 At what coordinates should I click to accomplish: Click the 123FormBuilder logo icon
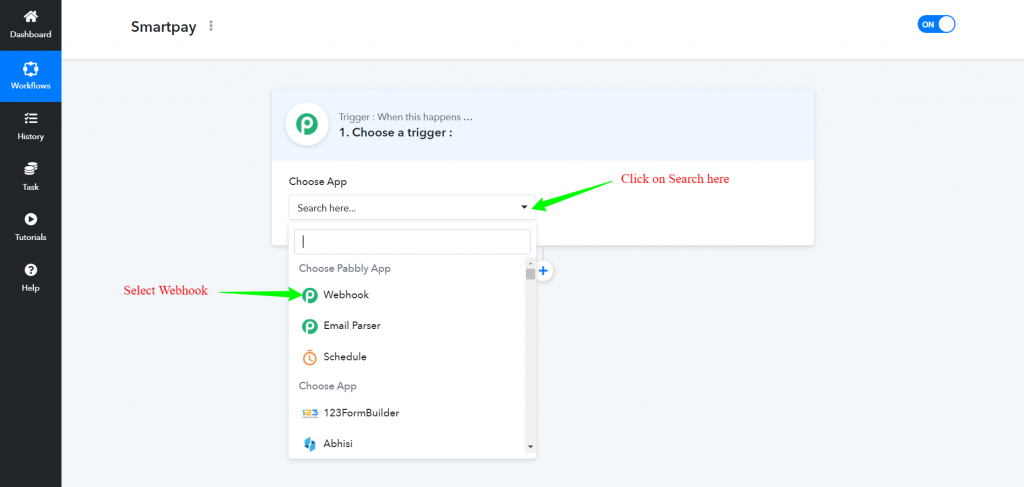[310, 413]
